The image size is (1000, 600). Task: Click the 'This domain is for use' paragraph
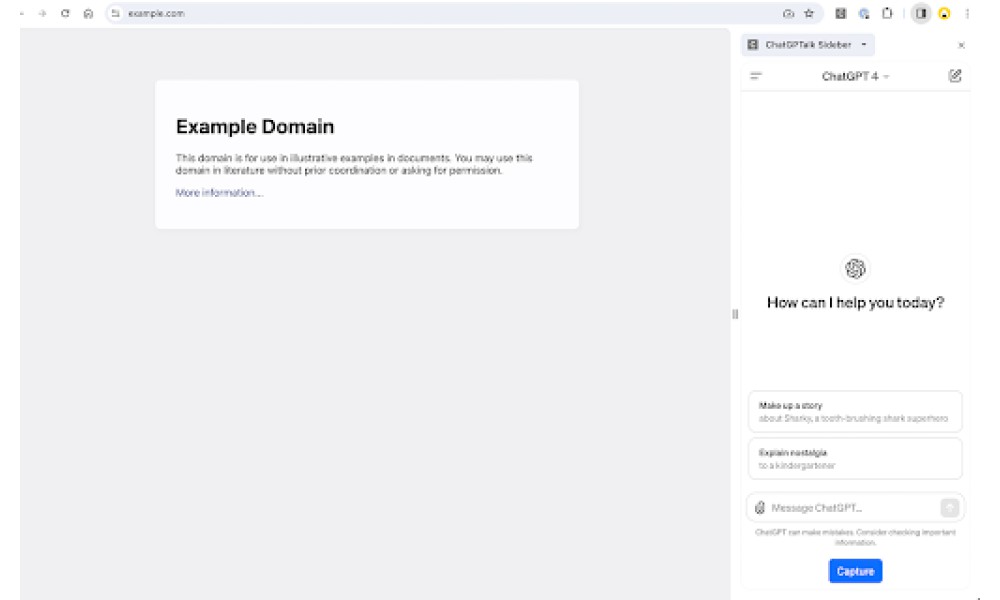(354, 164)
